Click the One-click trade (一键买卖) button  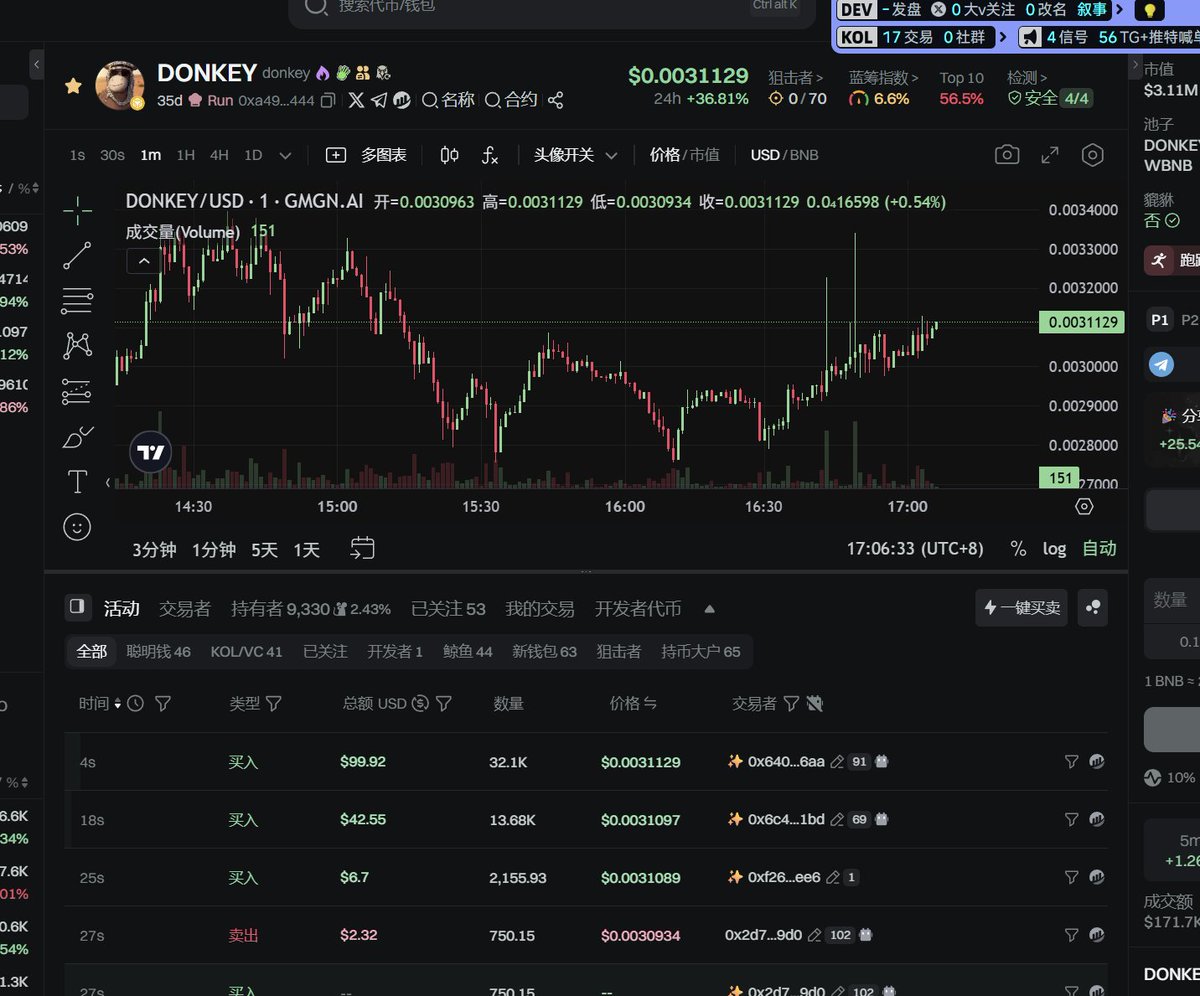click(1021, 607)
